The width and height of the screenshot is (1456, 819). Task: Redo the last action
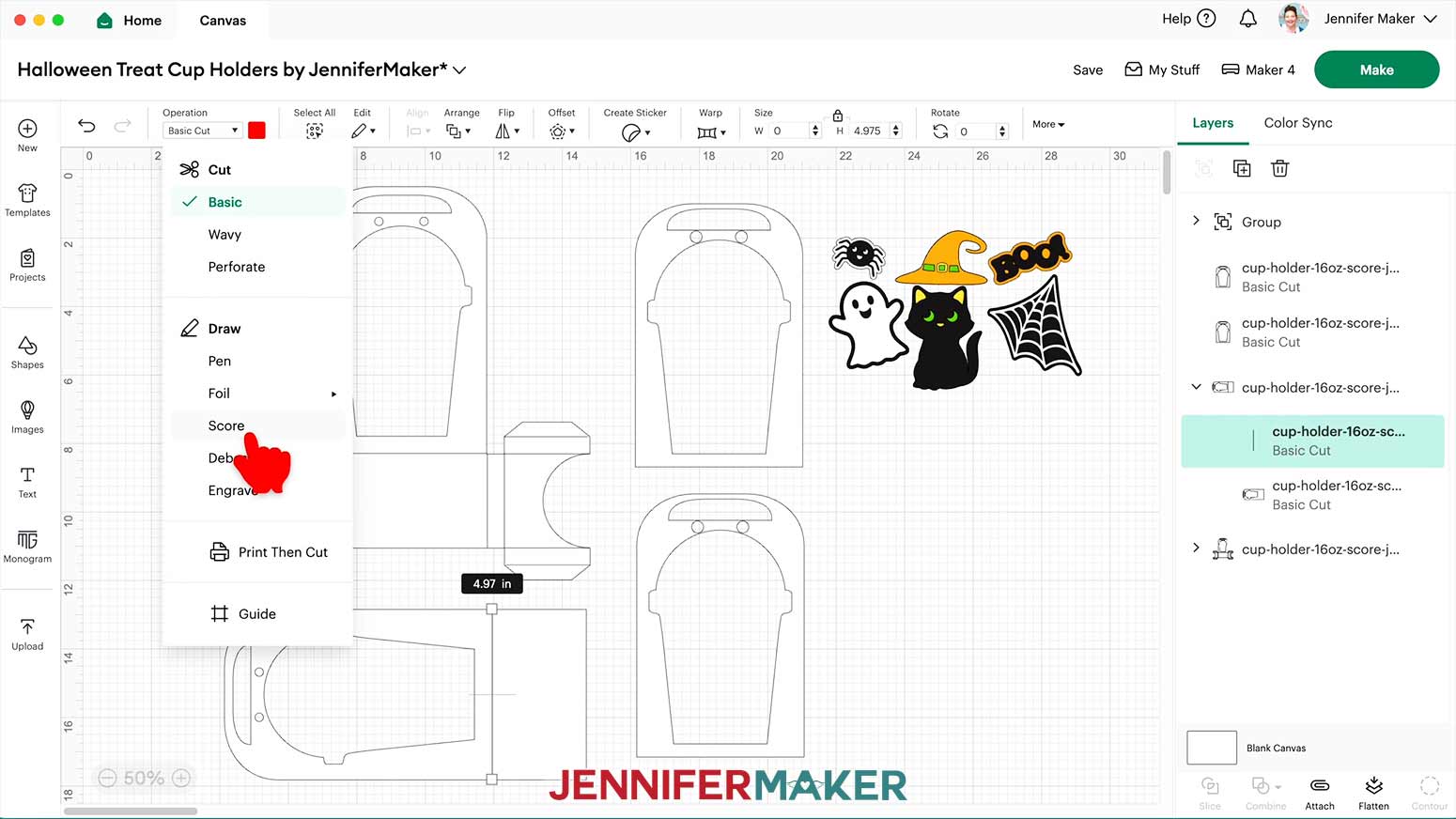point(122,126)
